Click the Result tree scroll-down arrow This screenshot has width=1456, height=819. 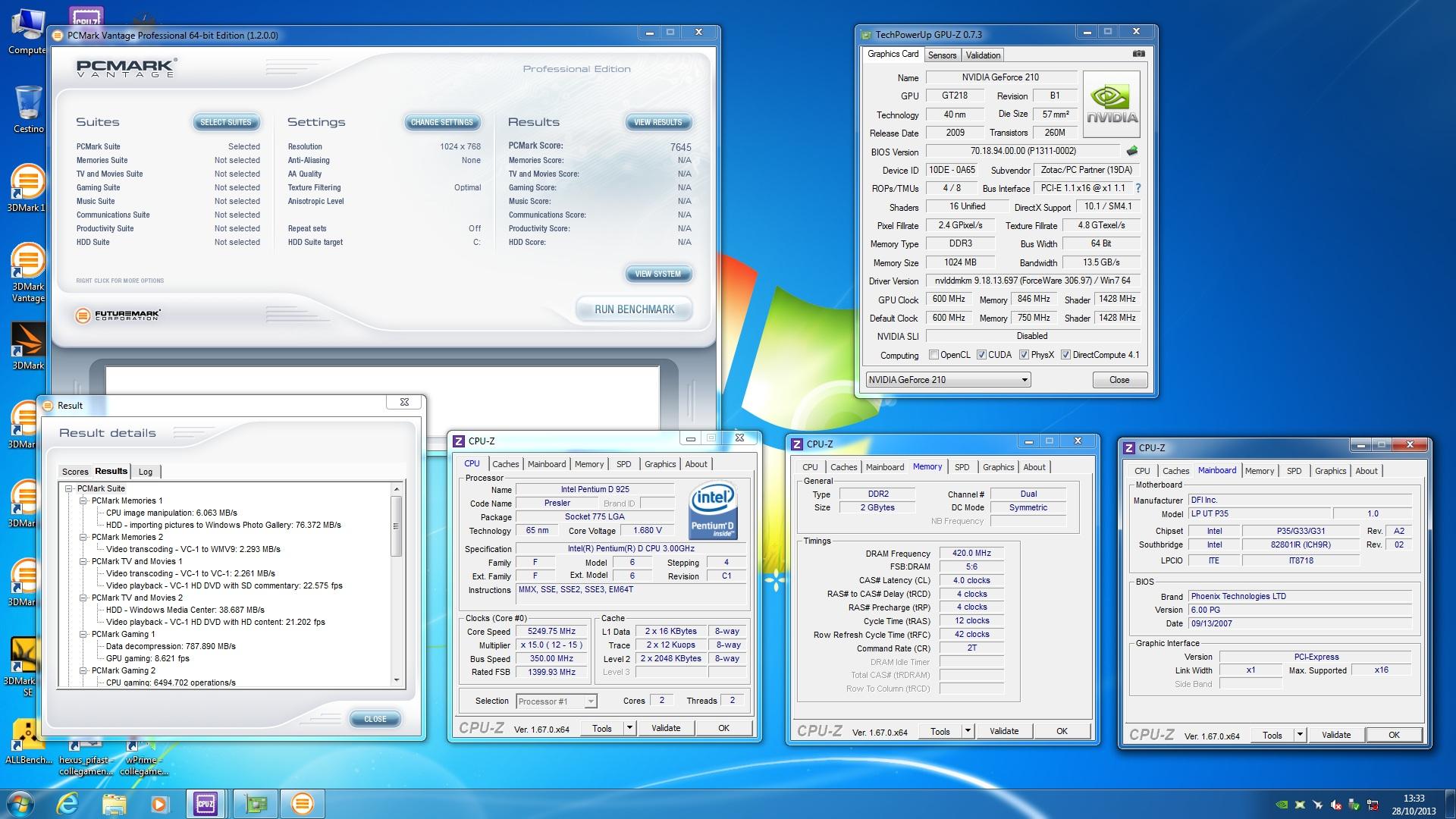(396, 680)
